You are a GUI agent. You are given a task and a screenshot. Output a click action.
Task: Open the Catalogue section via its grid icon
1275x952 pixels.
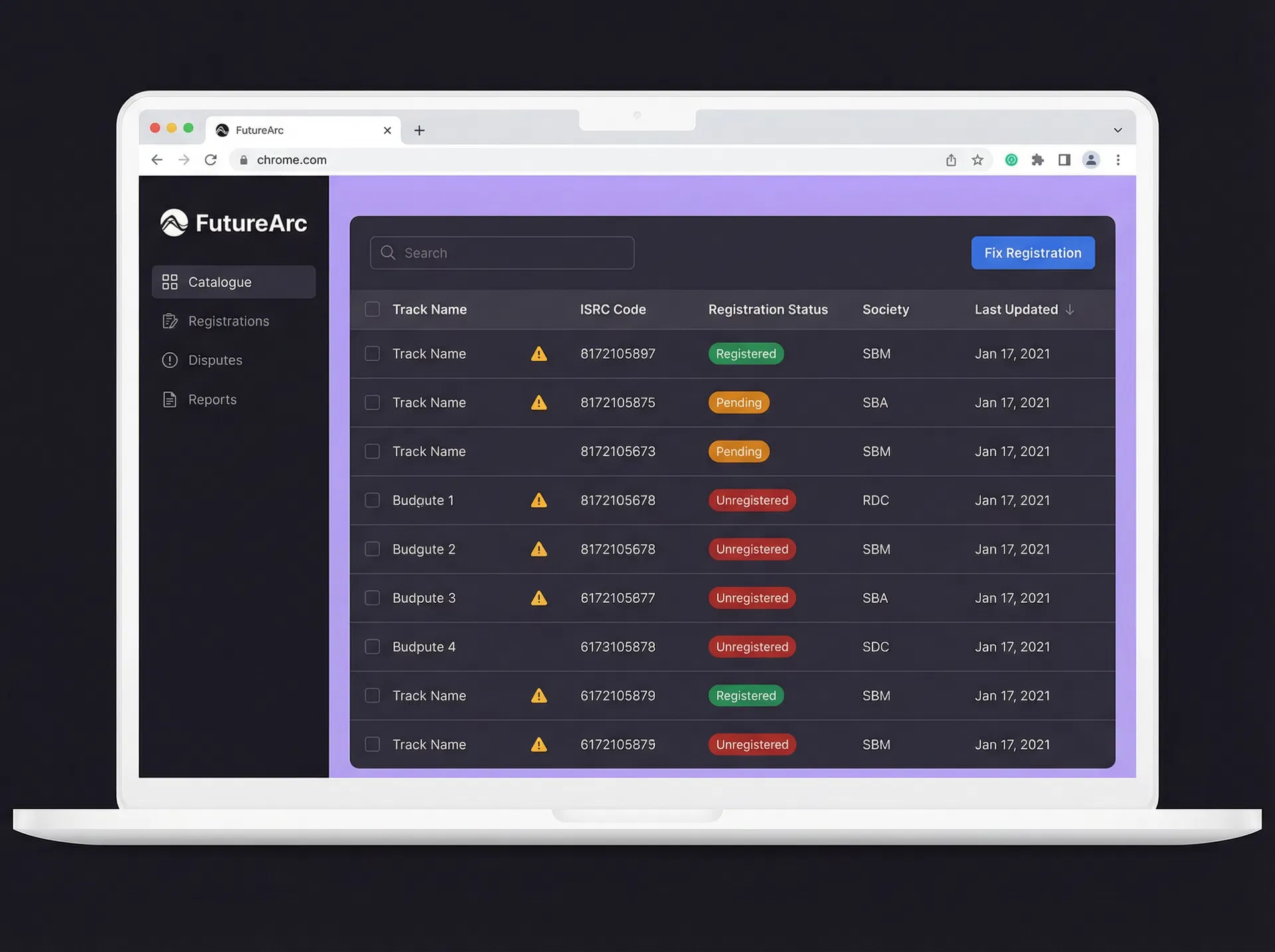point(170,281)
